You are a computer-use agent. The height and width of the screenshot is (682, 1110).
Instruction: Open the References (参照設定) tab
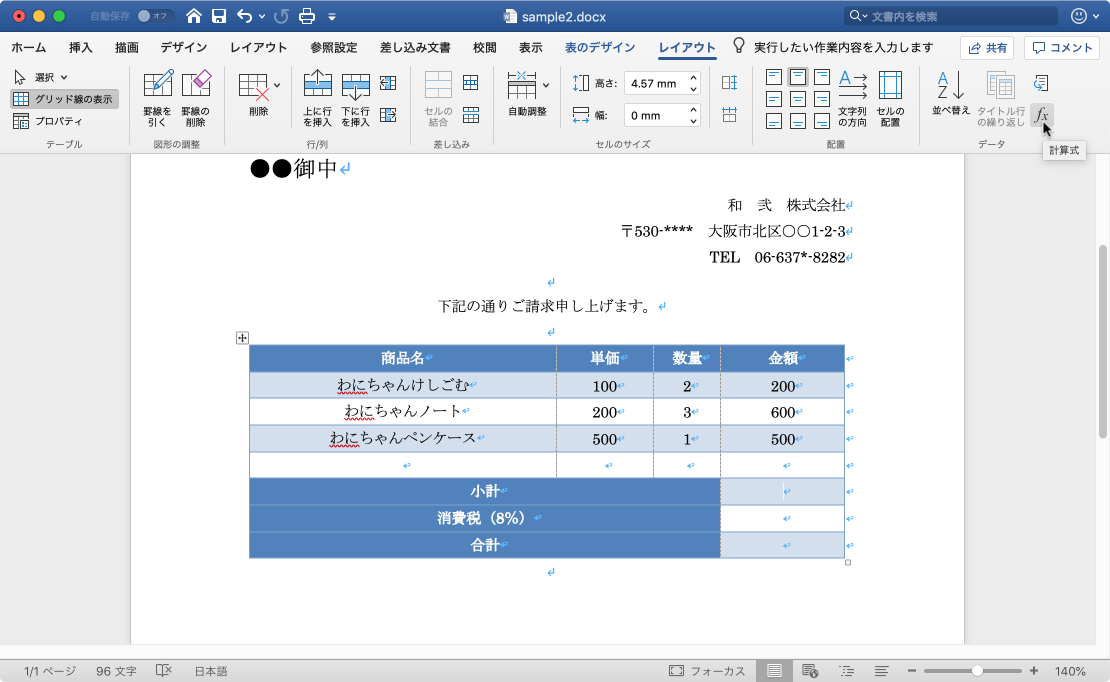(x=333, y=47)
